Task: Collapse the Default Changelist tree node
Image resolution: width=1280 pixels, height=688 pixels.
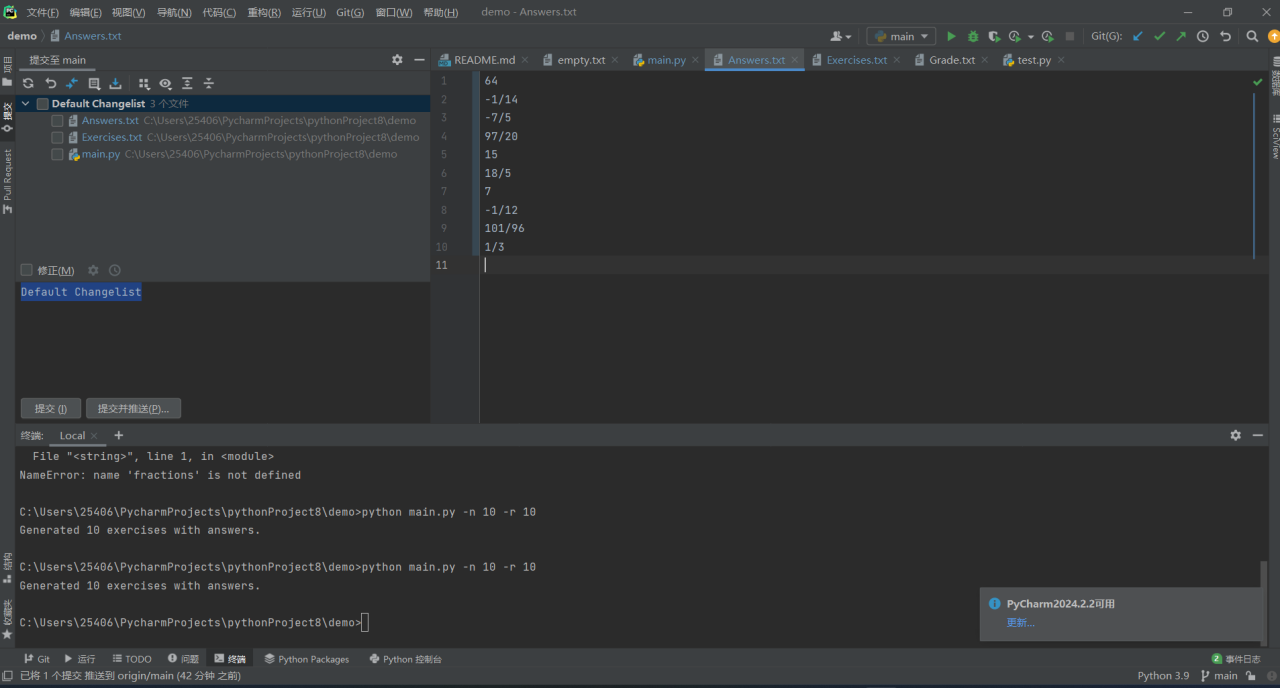Action: coord(26,104)
